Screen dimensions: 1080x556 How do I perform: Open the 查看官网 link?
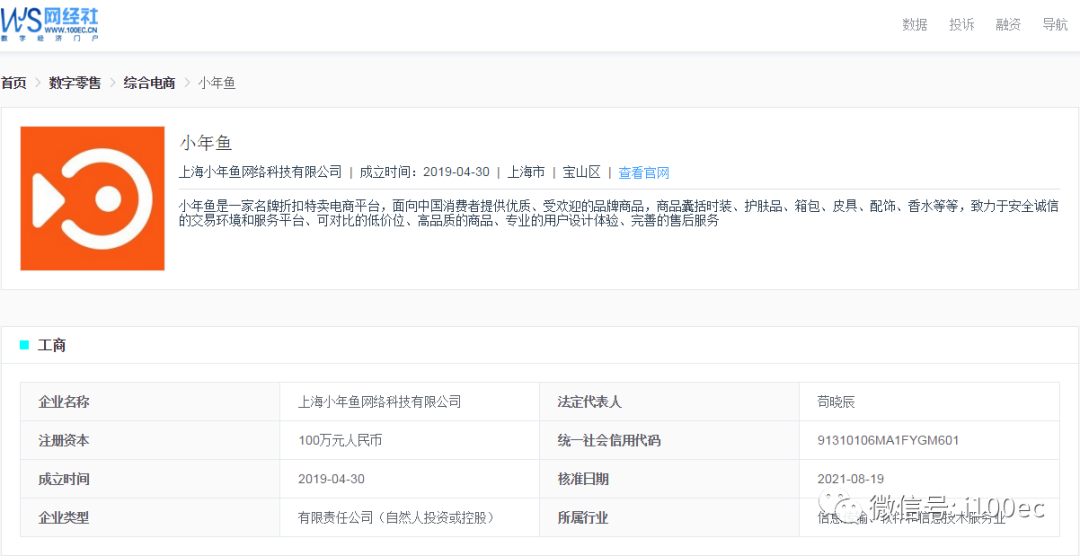click(644, 173)
